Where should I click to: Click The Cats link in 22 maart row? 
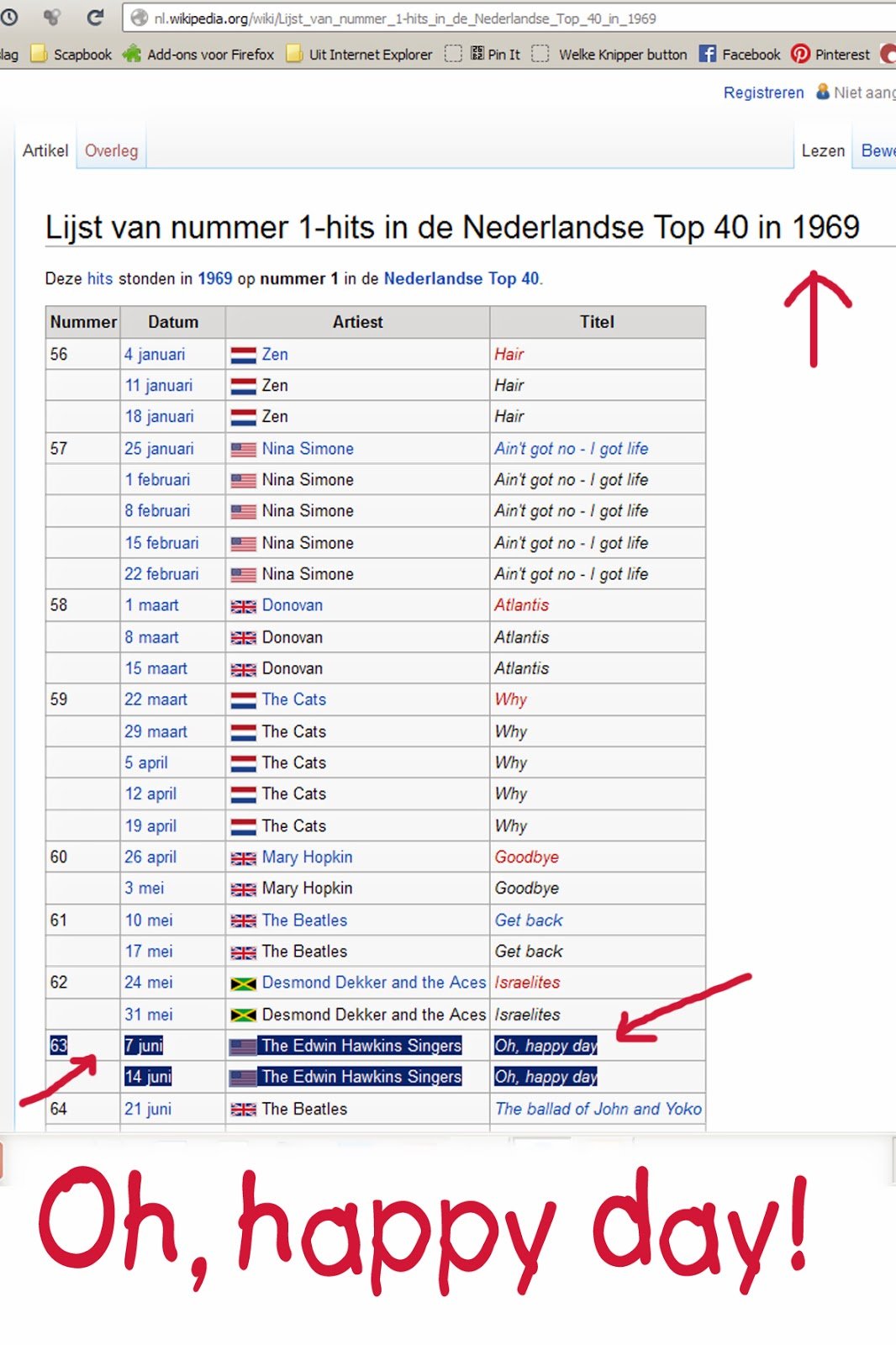point(294,699)
